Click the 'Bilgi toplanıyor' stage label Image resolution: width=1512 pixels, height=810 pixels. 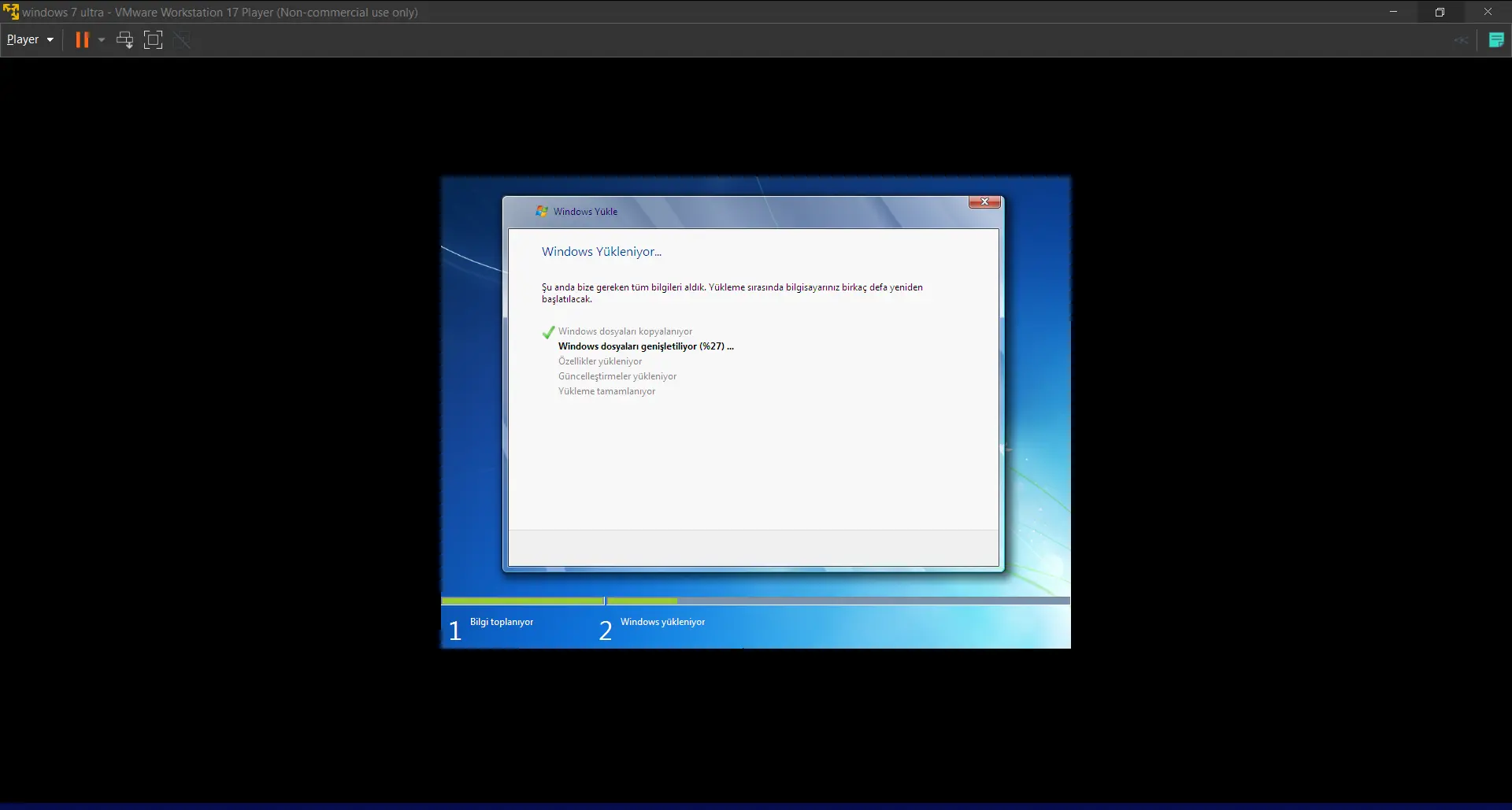pos(502,622)
